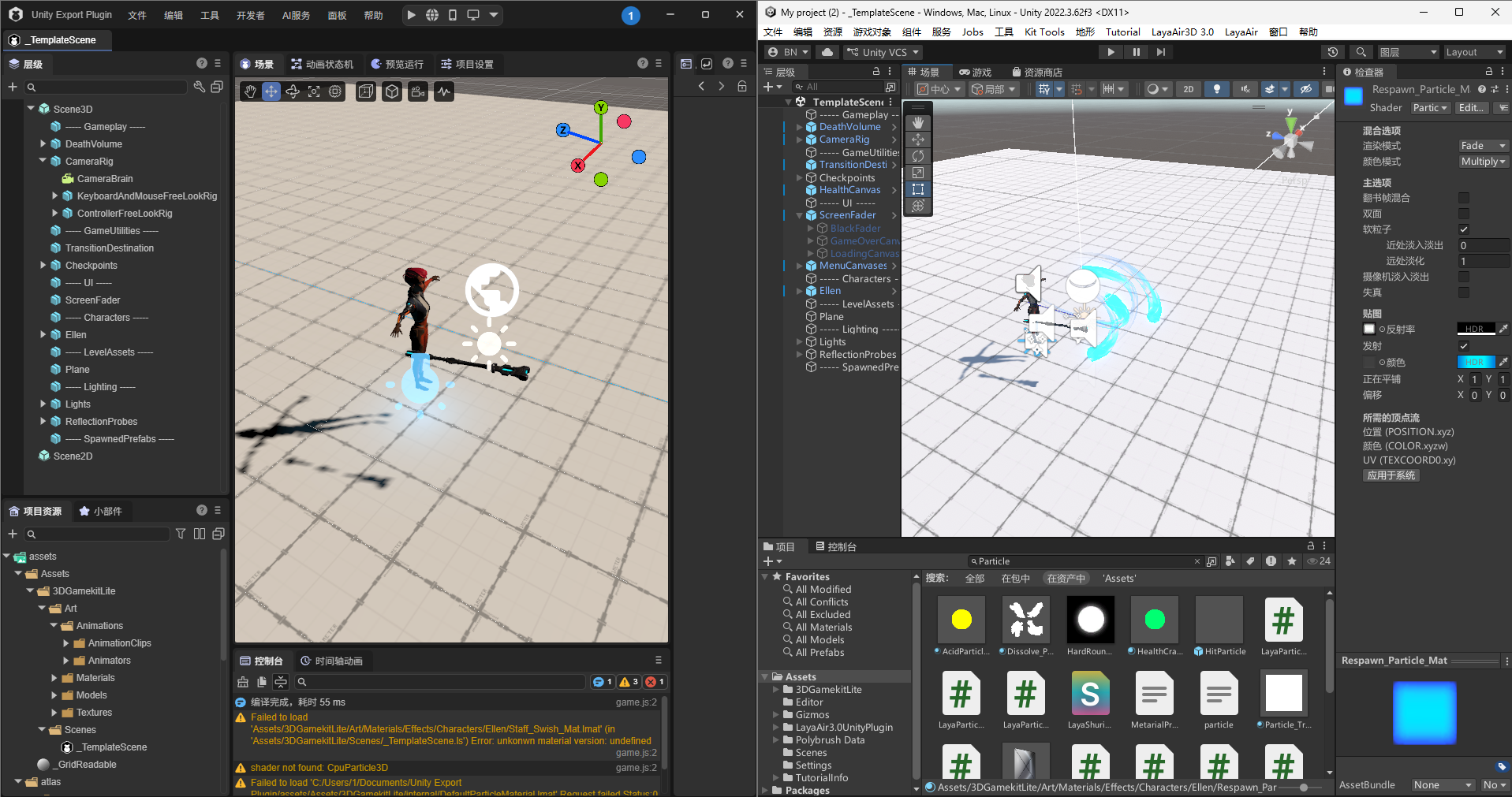
Task: Toggle scene lighting bulb in Unity scene toolbar
Action: click(x=1217, y=89)
